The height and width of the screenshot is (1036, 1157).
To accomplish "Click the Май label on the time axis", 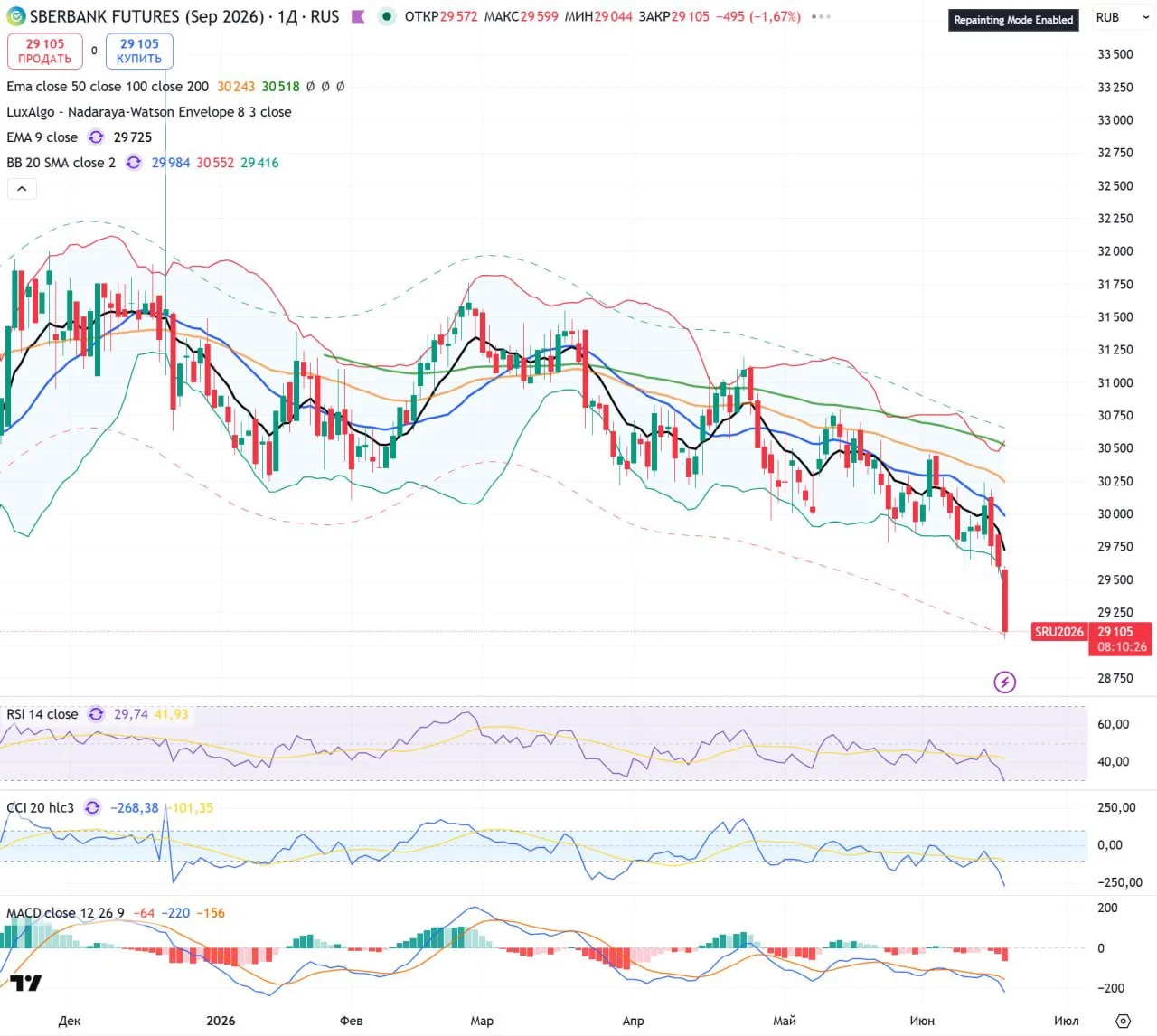I will click(x=785, y=1021).
